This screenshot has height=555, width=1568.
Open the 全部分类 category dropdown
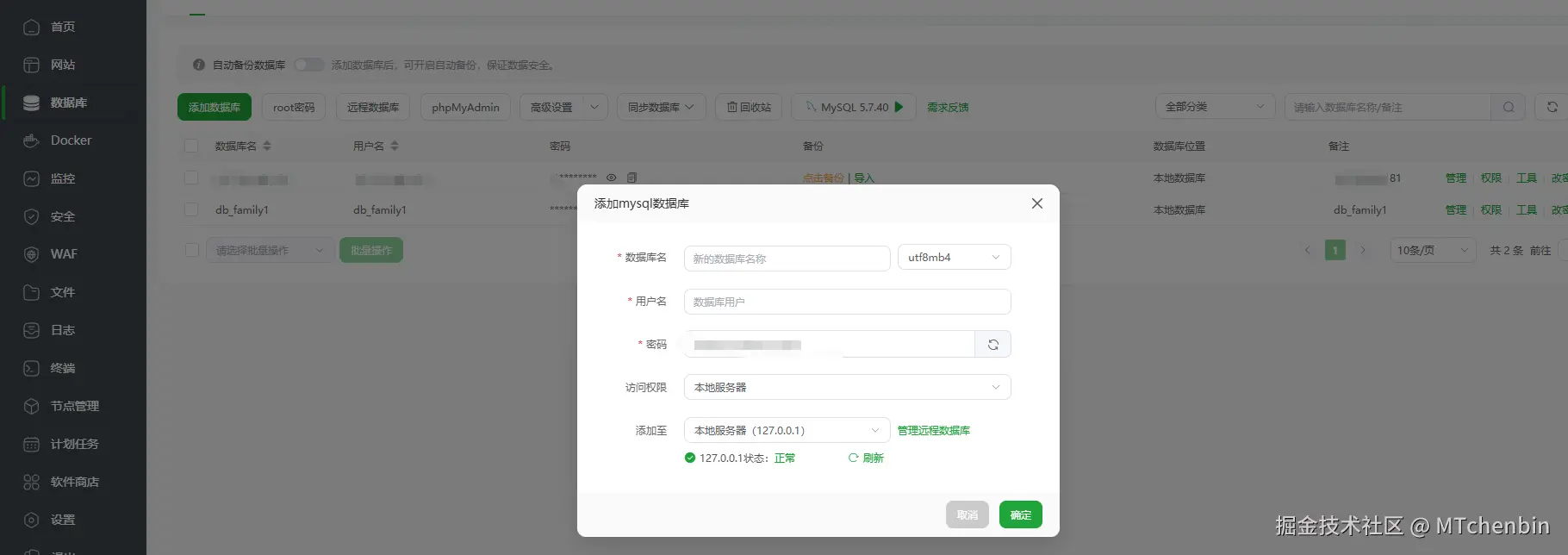pyautogui.click(x=1214, y=107)
